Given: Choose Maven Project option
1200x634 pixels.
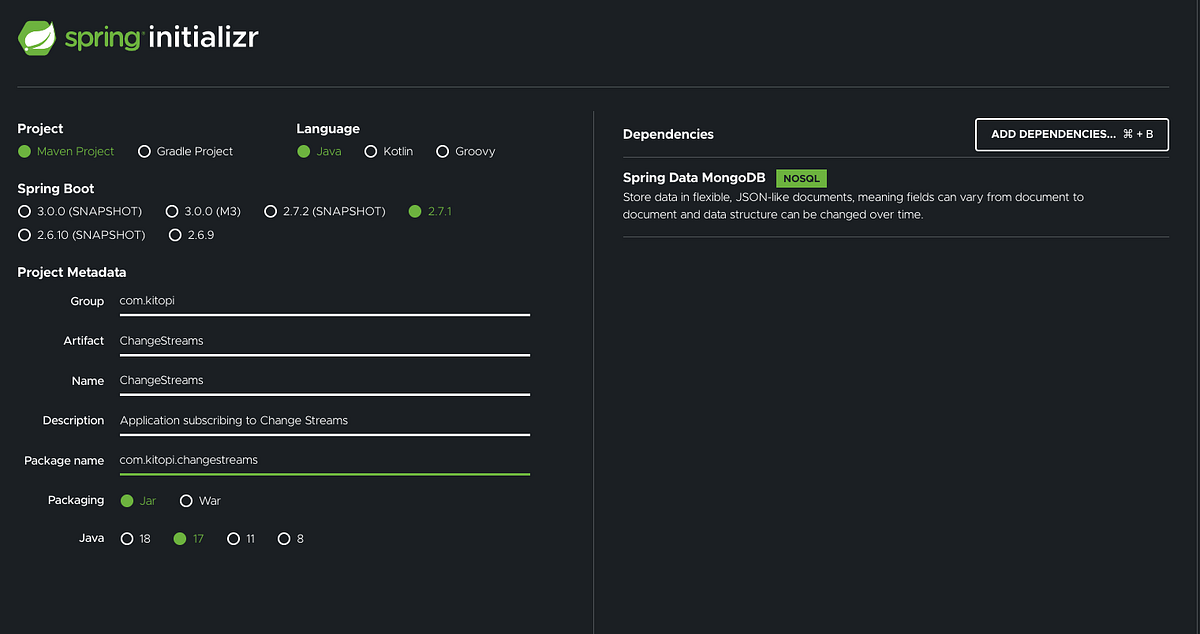Looking at the screenshot, I should click(x=25, y=152).
